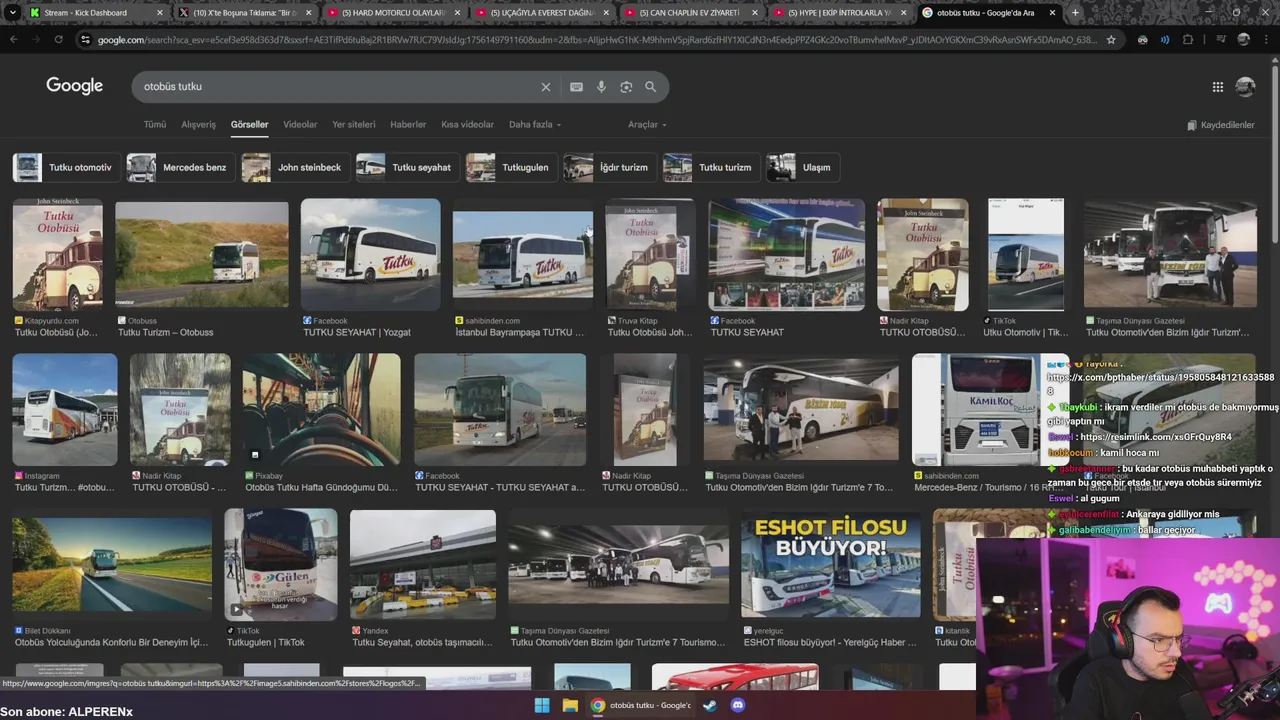Screen dimensions: 1280x720
Task: Open Discord from the taskbar
Action: (738, 705)
